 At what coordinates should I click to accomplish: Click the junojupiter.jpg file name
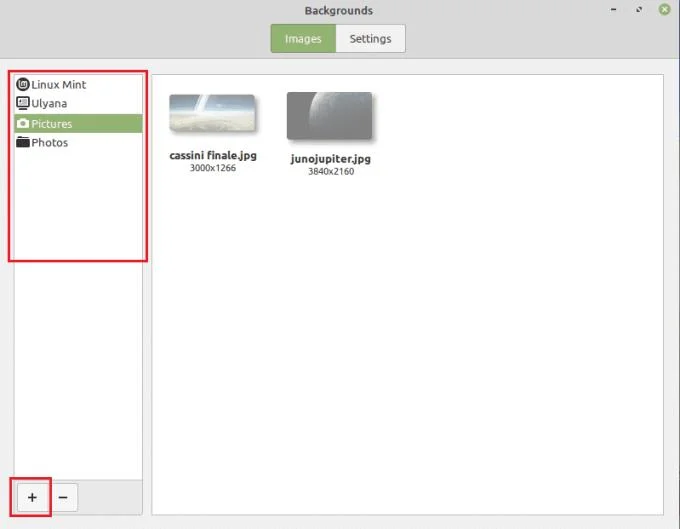[x=330, y=159]
